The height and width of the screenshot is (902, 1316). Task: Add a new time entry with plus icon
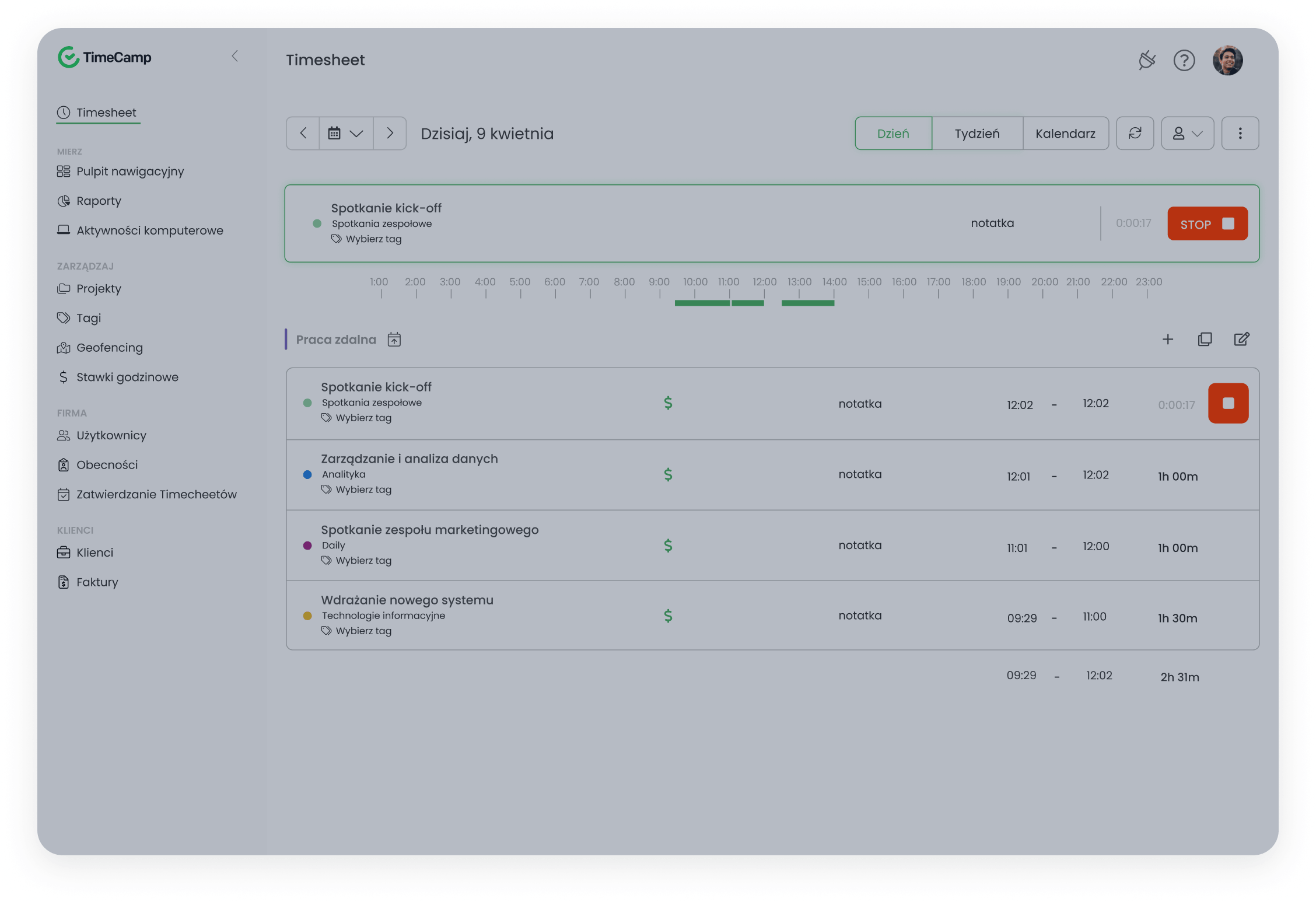click(x=1168, y=340)
